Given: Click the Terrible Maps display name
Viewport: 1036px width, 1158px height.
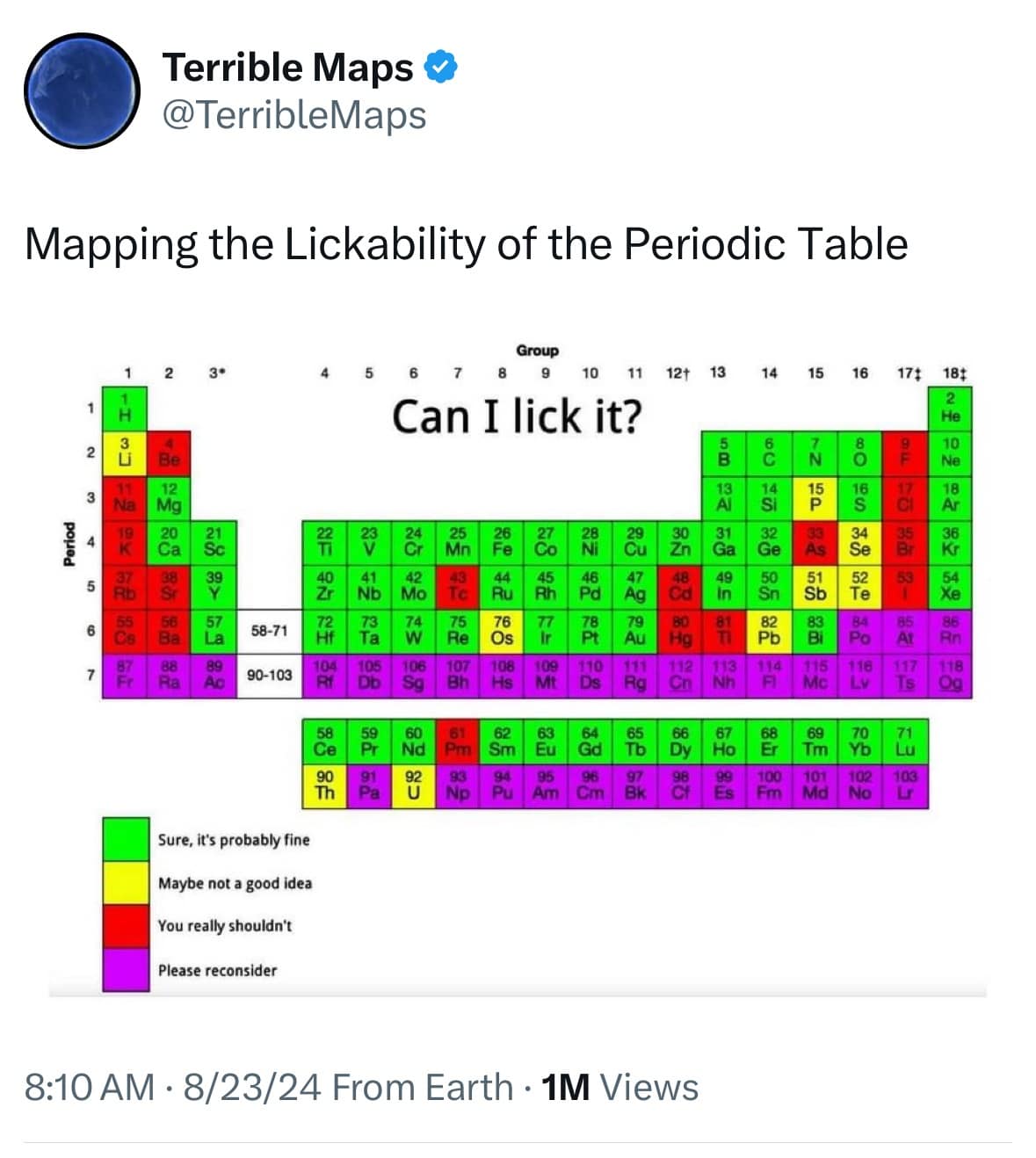Looking at the screenshot, I should (287, 67).
